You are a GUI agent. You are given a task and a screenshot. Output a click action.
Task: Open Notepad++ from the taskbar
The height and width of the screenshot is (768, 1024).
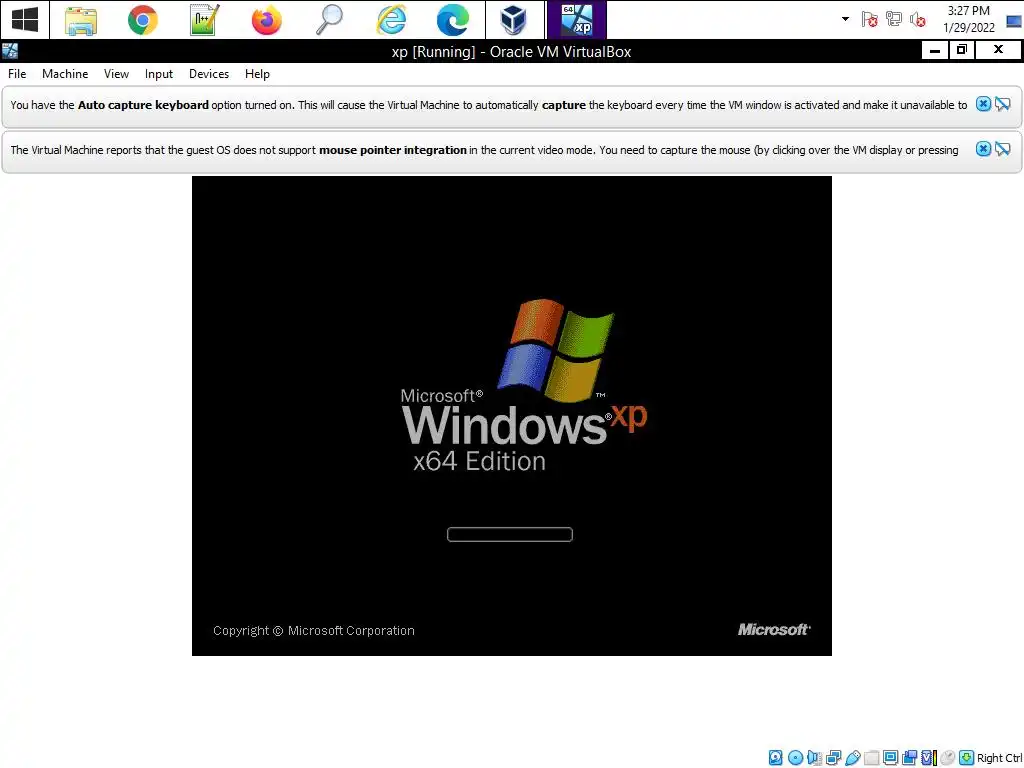pos(204,20)
